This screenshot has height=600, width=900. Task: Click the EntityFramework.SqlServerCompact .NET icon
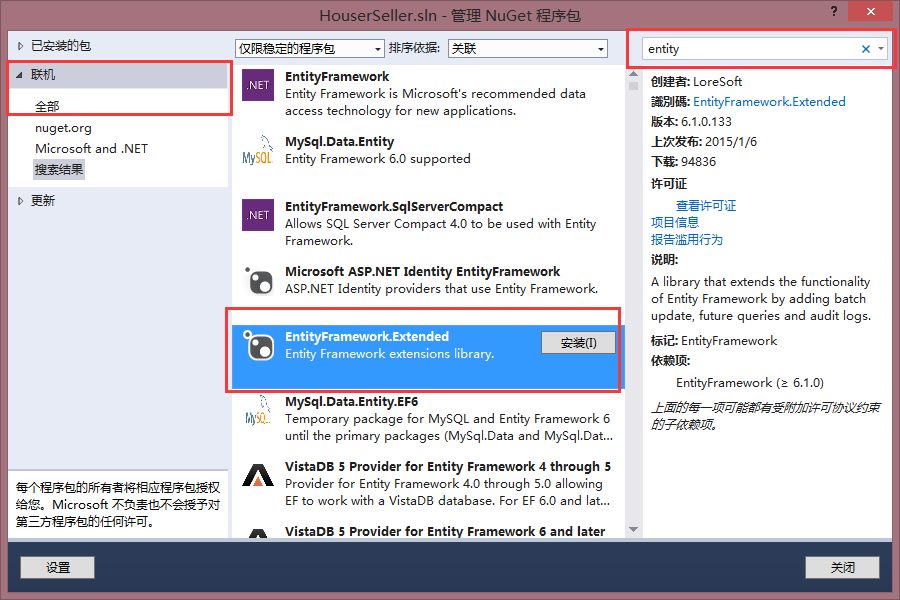(x=258, y=215)
